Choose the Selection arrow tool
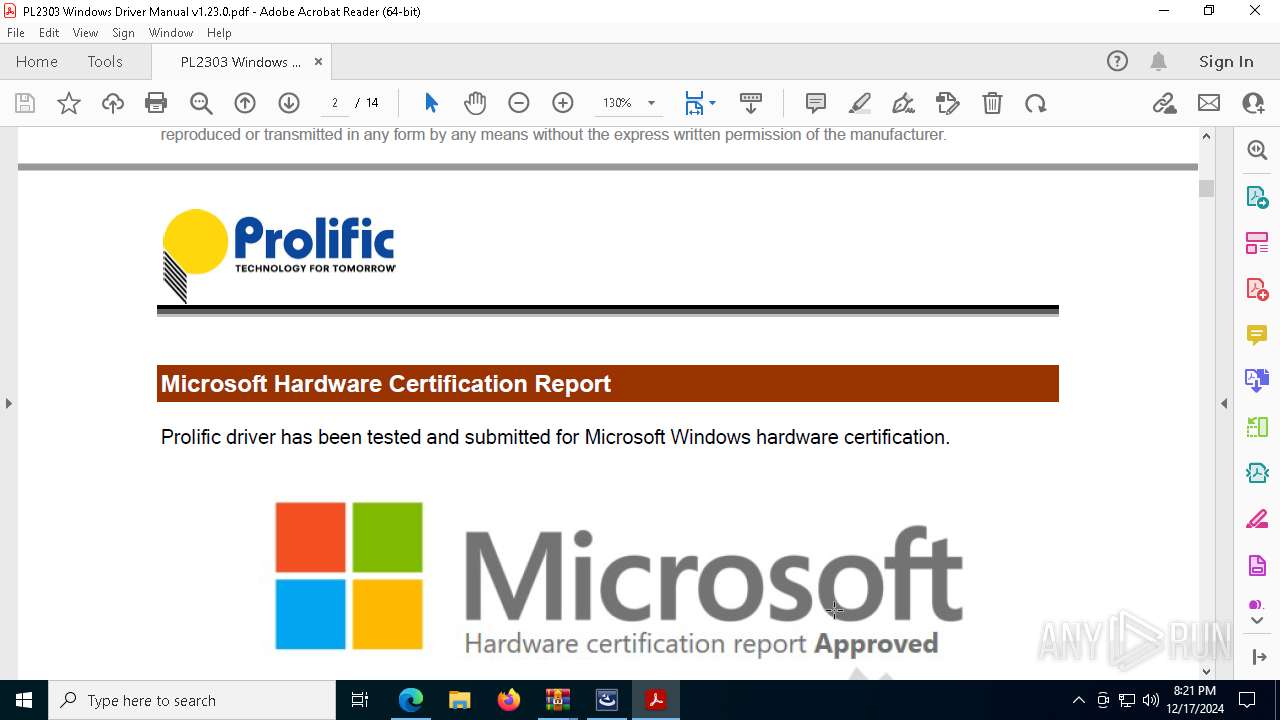Viewport: 1280px width, 720px height. click(x=431, y=103)
